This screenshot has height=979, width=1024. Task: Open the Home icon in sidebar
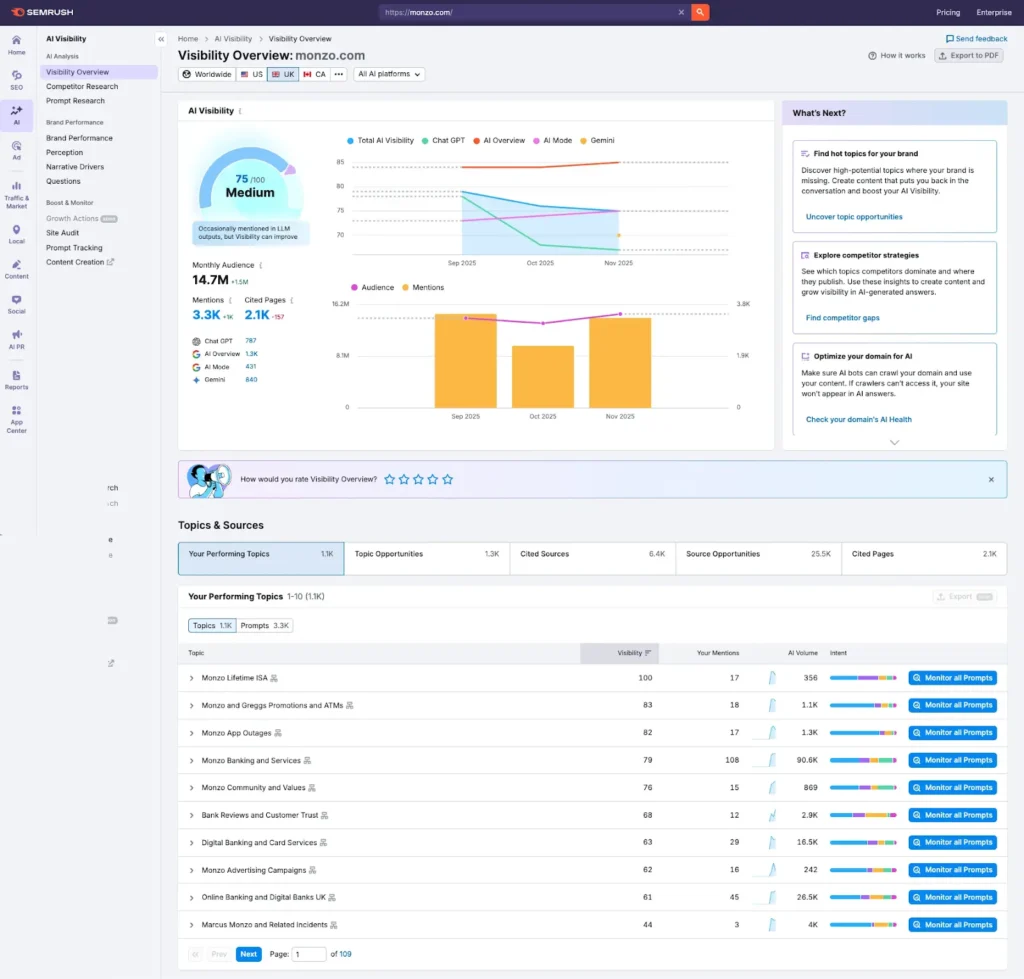(x=16, y=44)
